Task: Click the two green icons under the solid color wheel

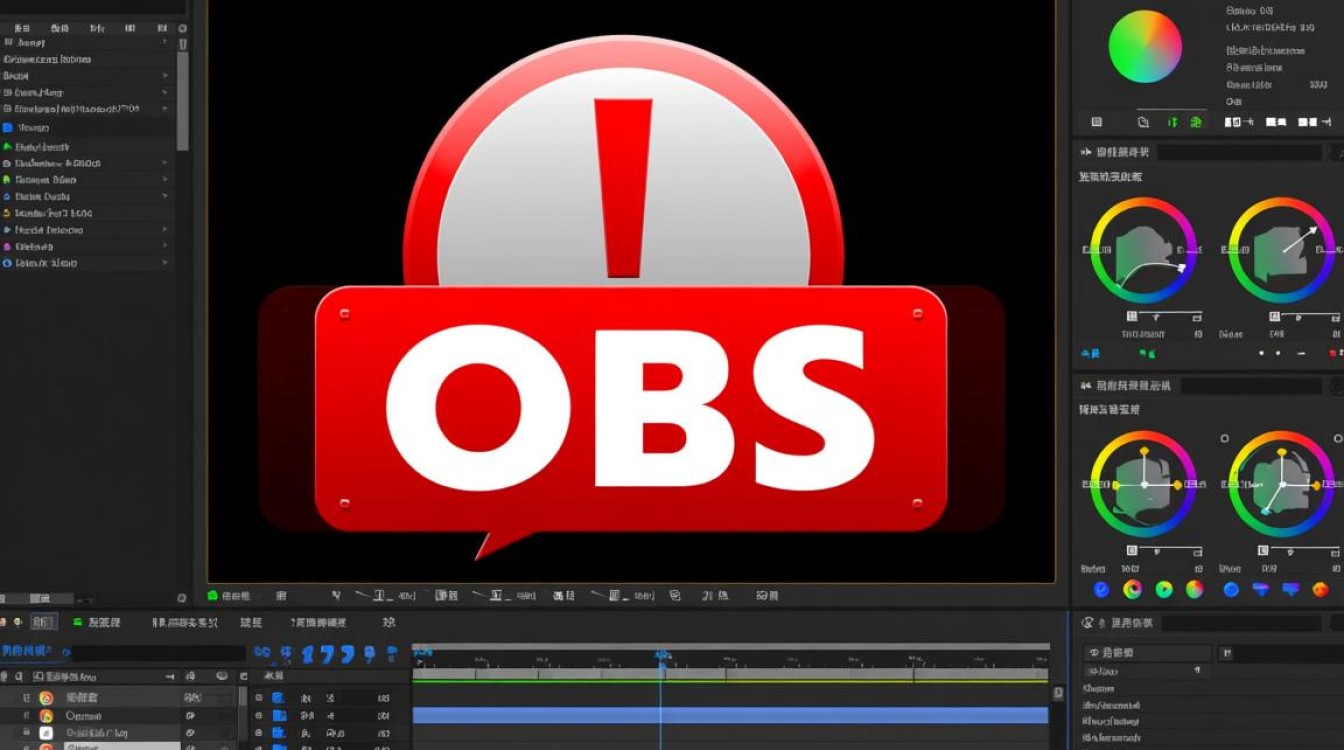Action: 1184,122
